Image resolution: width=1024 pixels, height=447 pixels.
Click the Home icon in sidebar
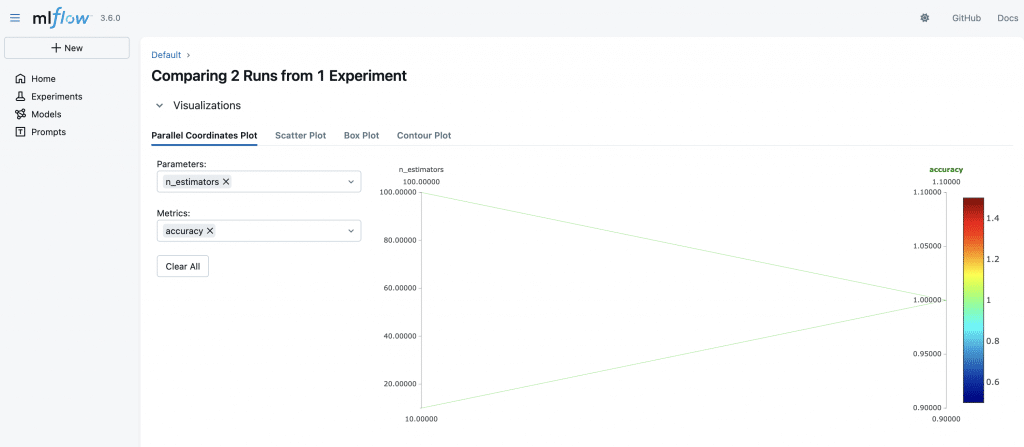pyautogui.click(x=20, y=79)
